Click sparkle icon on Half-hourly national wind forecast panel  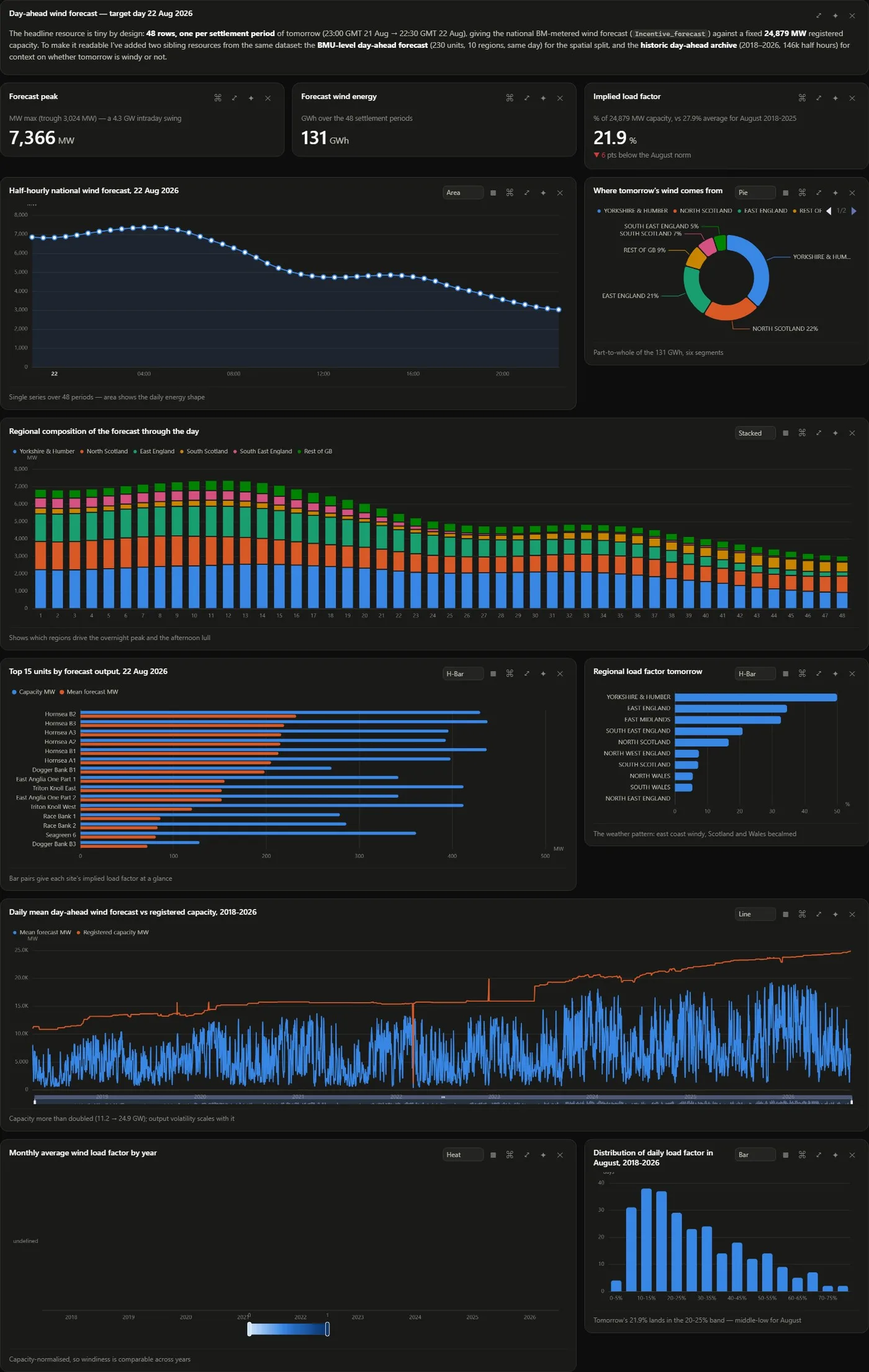coord(543,193)
